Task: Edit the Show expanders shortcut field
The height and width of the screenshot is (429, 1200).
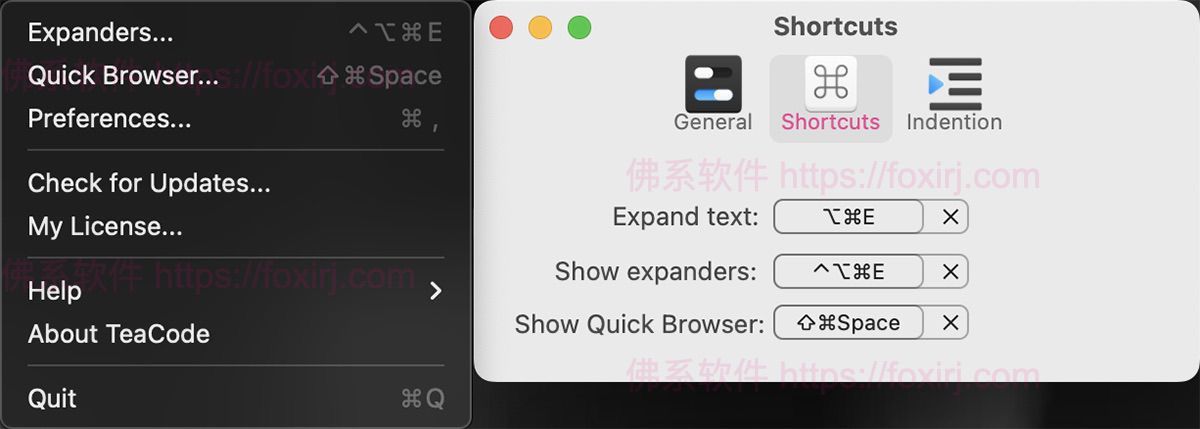Action: (x=848, y=271)
